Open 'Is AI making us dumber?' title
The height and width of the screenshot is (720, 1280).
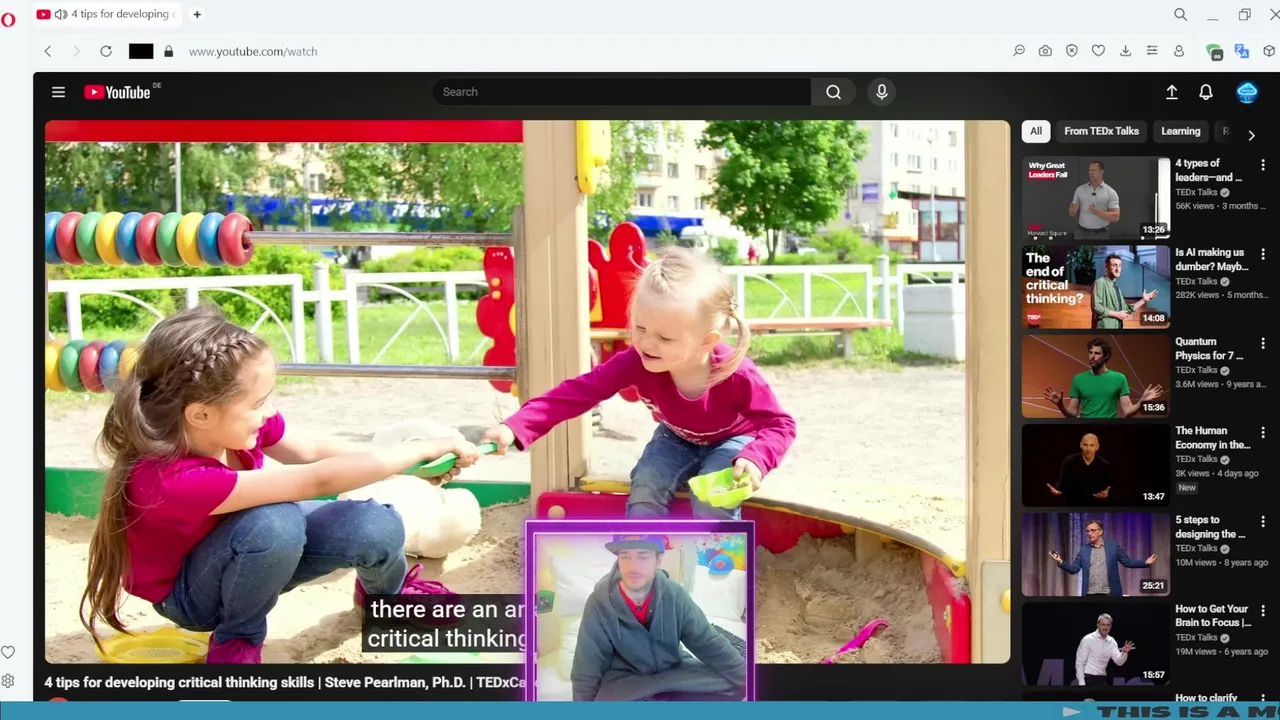click(x=1210, y=259)
